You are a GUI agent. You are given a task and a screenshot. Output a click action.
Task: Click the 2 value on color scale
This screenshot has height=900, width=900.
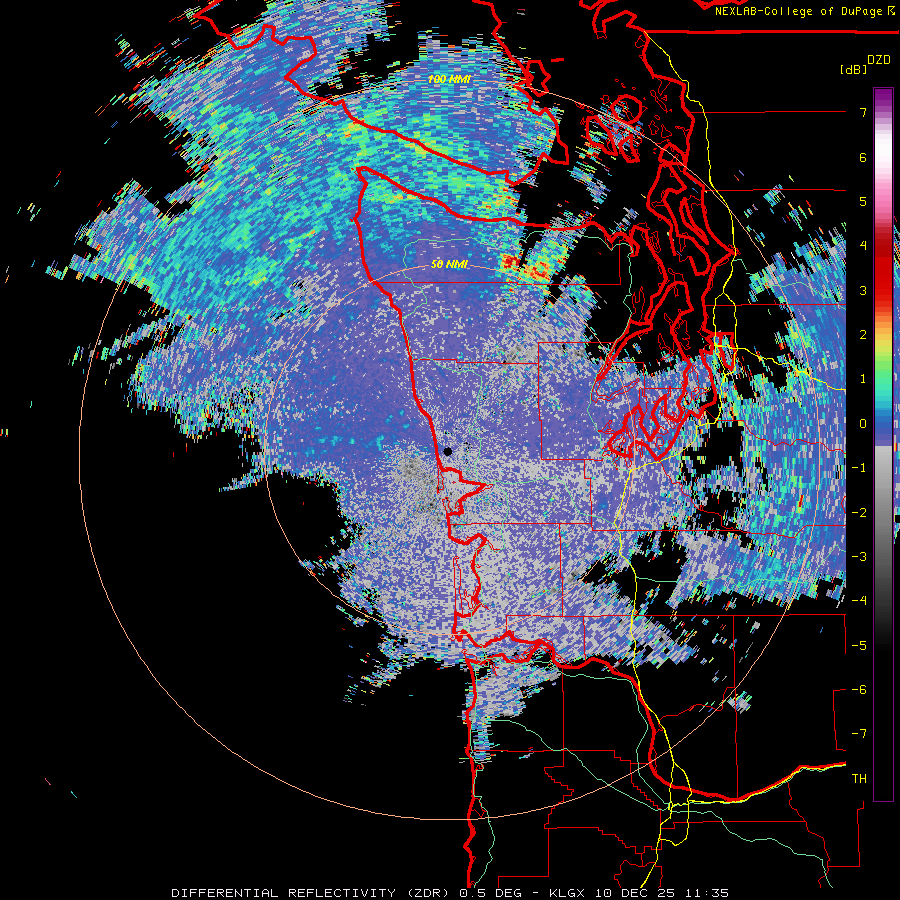click(863, 335)
